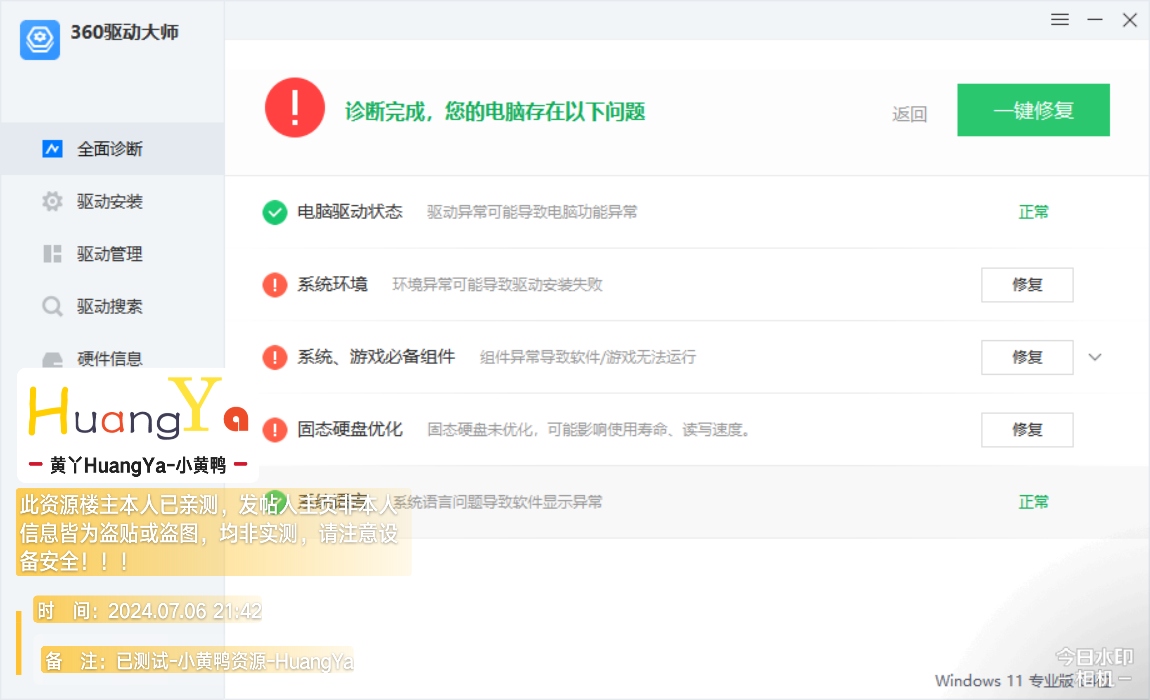Screen dimensions: 1150x700
Task: Open the hamburger main menu
Action: [x=1059, y=20]
